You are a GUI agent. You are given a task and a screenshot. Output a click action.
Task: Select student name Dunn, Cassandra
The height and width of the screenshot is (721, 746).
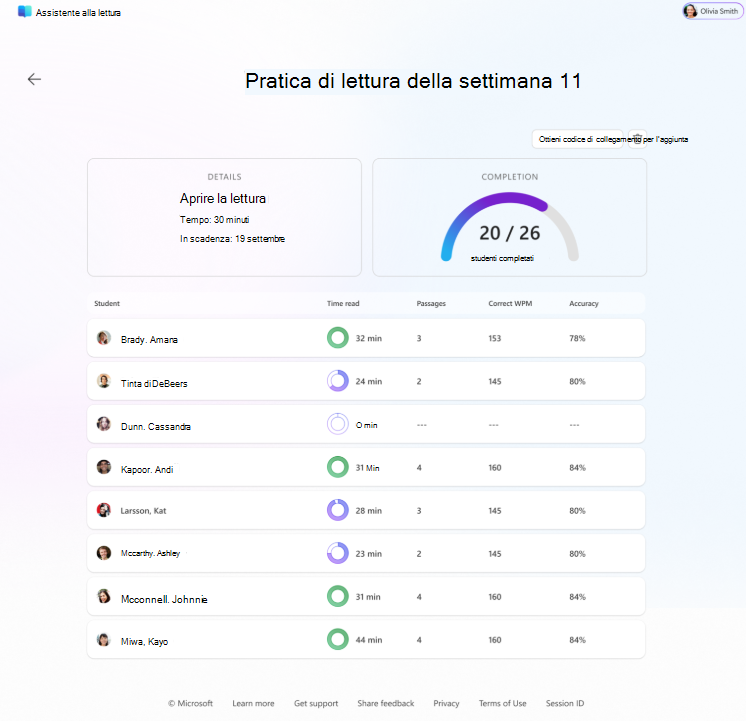tap(156, 426)
